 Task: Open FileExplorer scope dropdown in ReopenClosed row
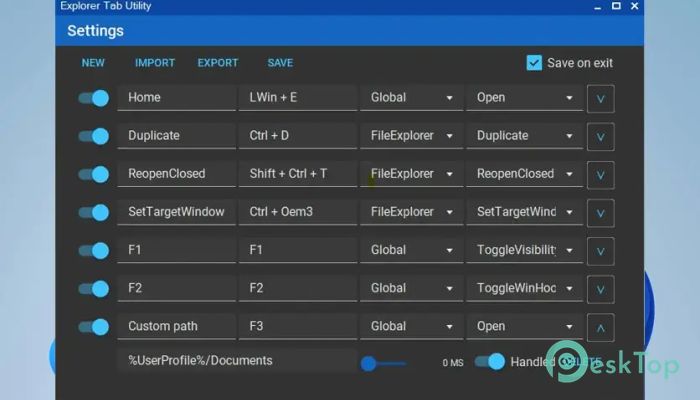click(x=412, y=174)
